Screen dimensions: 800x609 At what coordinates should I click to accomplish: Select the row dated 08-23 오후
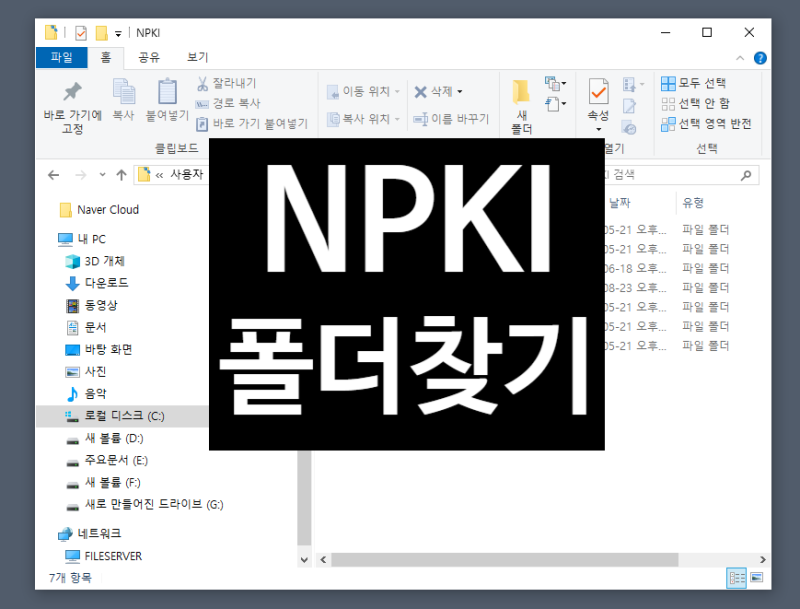tap(667, 288)
